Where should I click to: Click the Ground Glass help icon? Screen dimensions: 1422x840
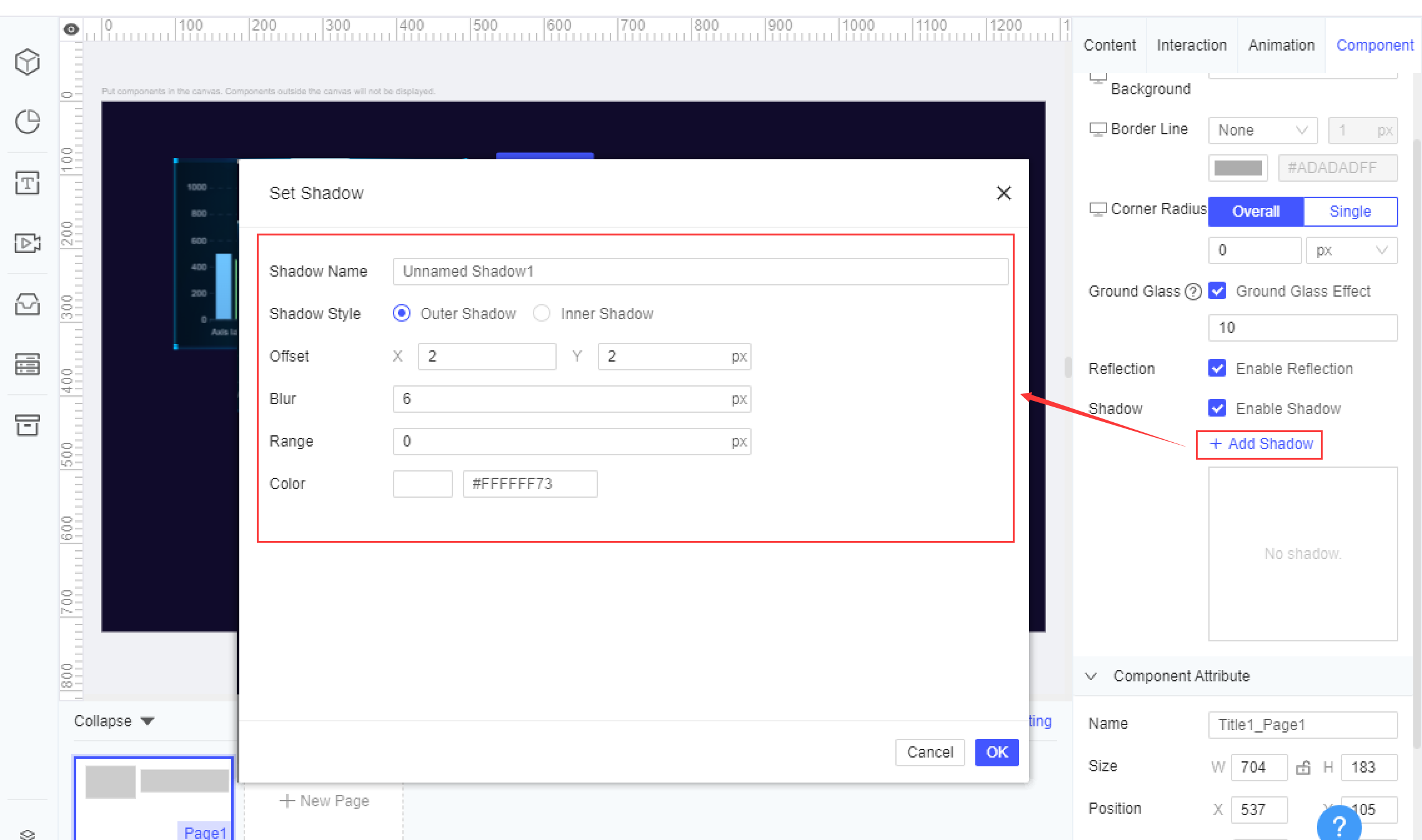(x=1193, y=292)
